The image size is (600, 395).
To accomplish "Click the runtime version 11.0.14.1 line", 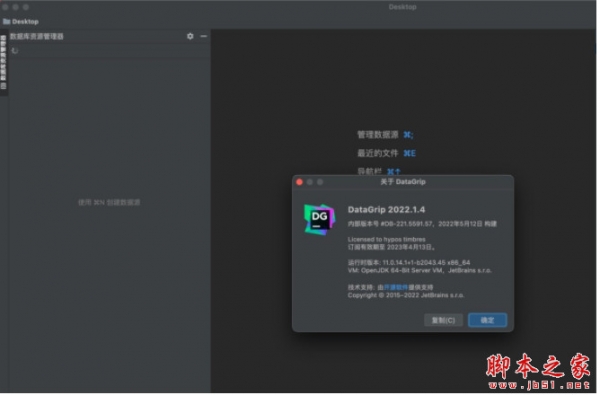I will 409,263.
